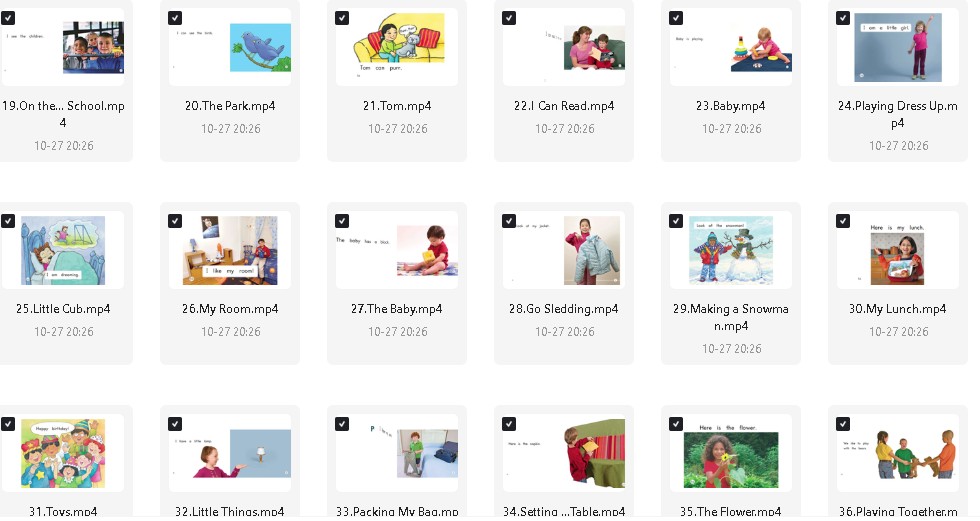
Task: Toggle the checkbox for 33.Packing My Bag
Action: tap(342, 424)
